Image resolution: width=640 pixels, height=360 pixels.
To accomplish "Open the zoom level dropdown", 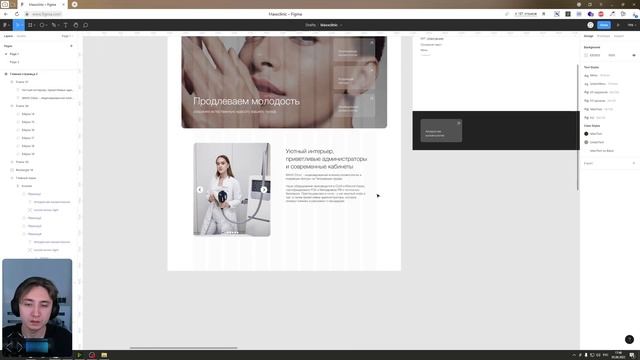I will (x=631, y=25).
